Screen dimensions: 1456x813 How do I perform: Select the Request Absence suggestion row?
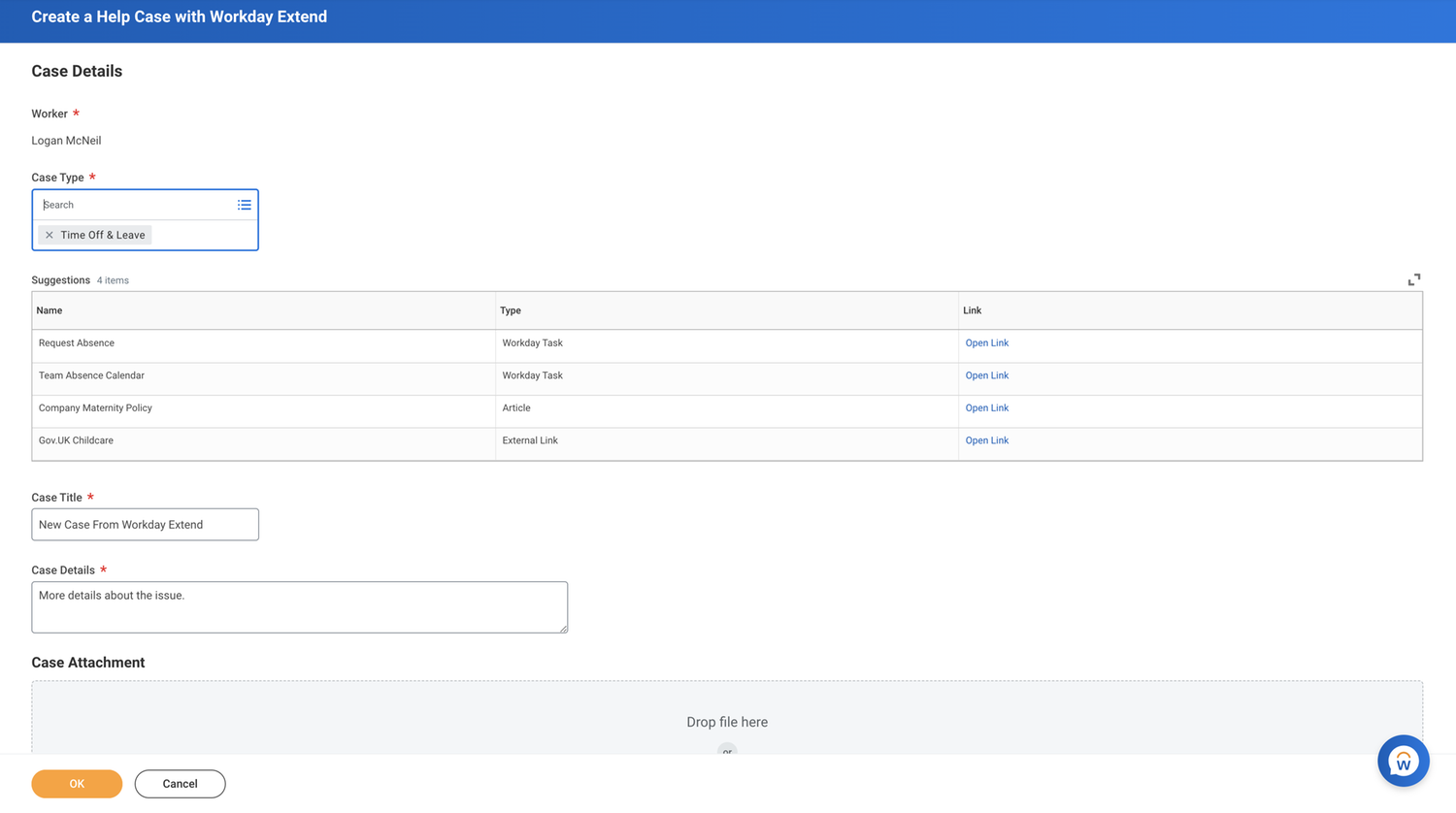pos(76,342)
